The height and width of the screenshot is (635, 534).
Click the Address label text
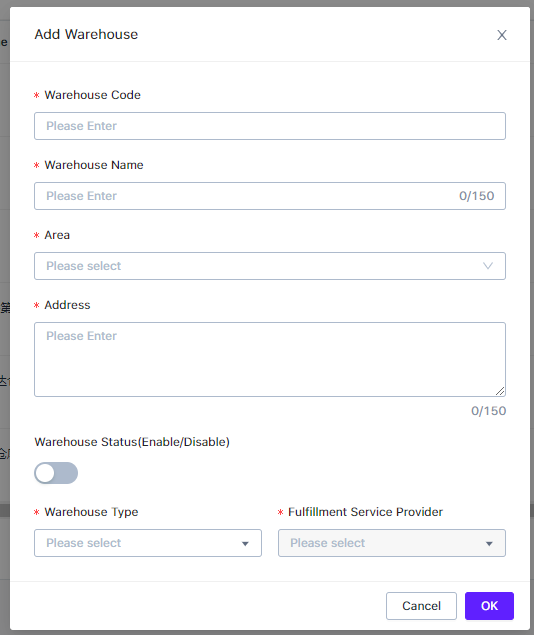pos(67,305)
